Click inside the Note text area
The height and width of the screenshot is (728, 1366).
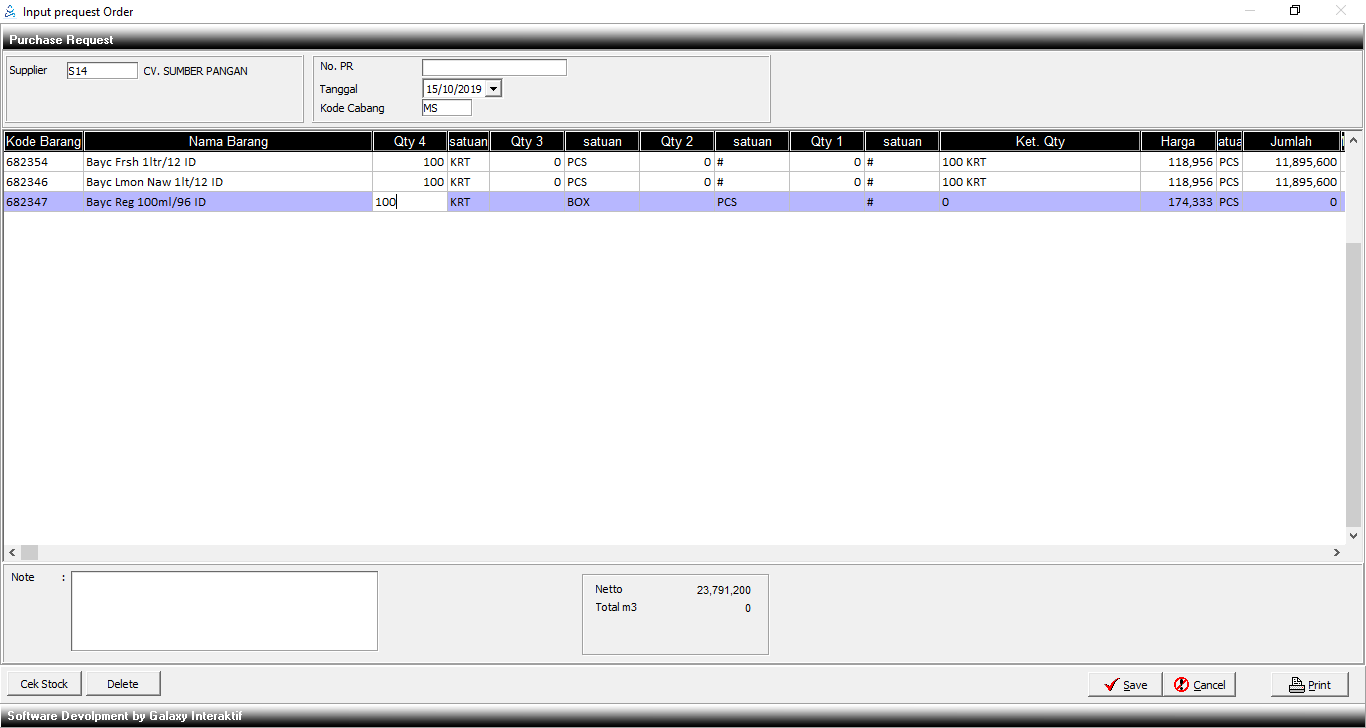point(224,610)
